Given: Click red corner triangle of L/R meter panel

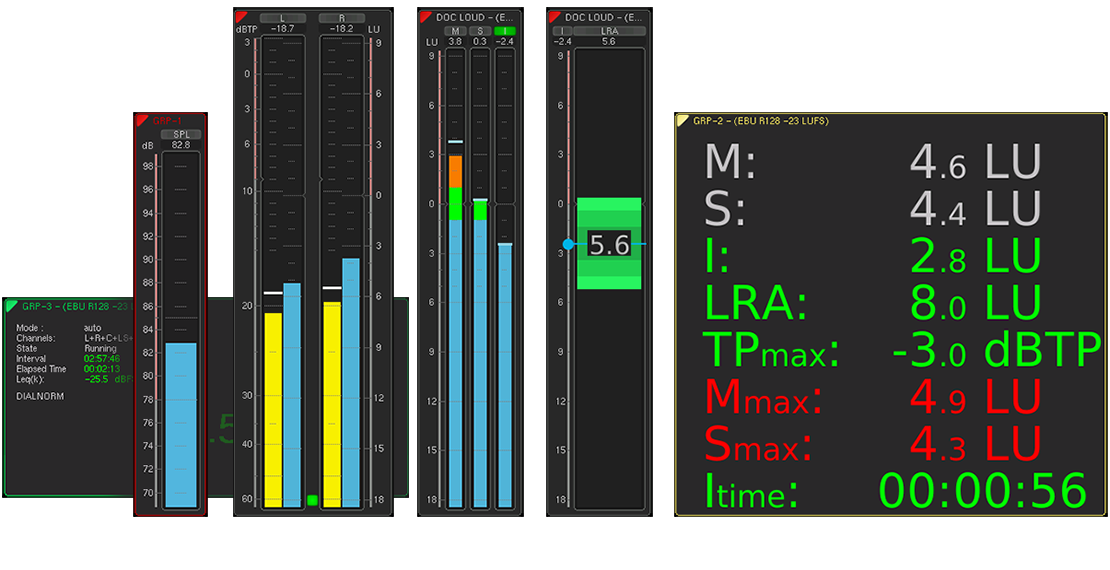Looking at the screenshot, I should click(x=240, y=17).
